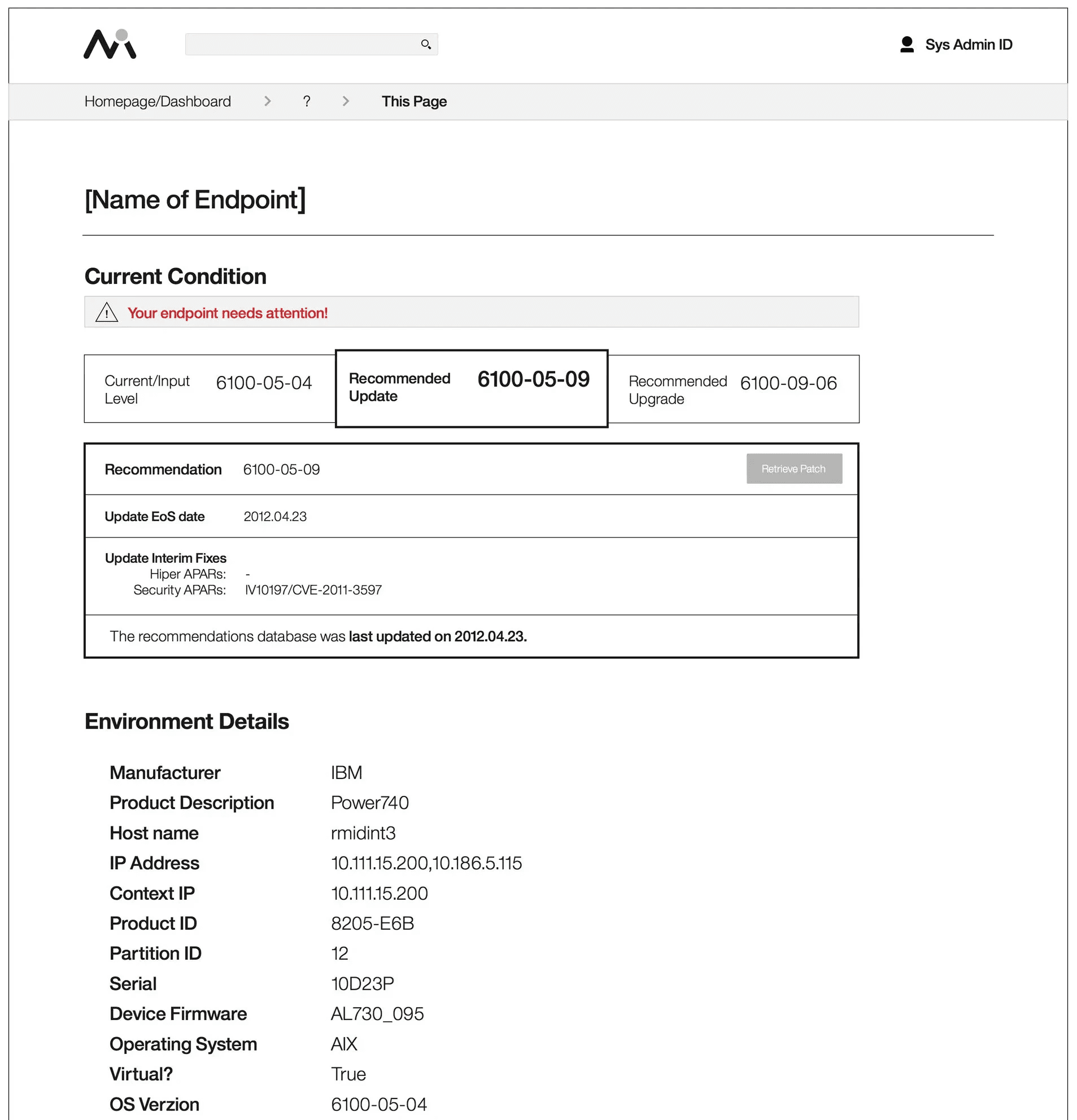Click the Context IP value 10.111.15.200

[380, 893]
